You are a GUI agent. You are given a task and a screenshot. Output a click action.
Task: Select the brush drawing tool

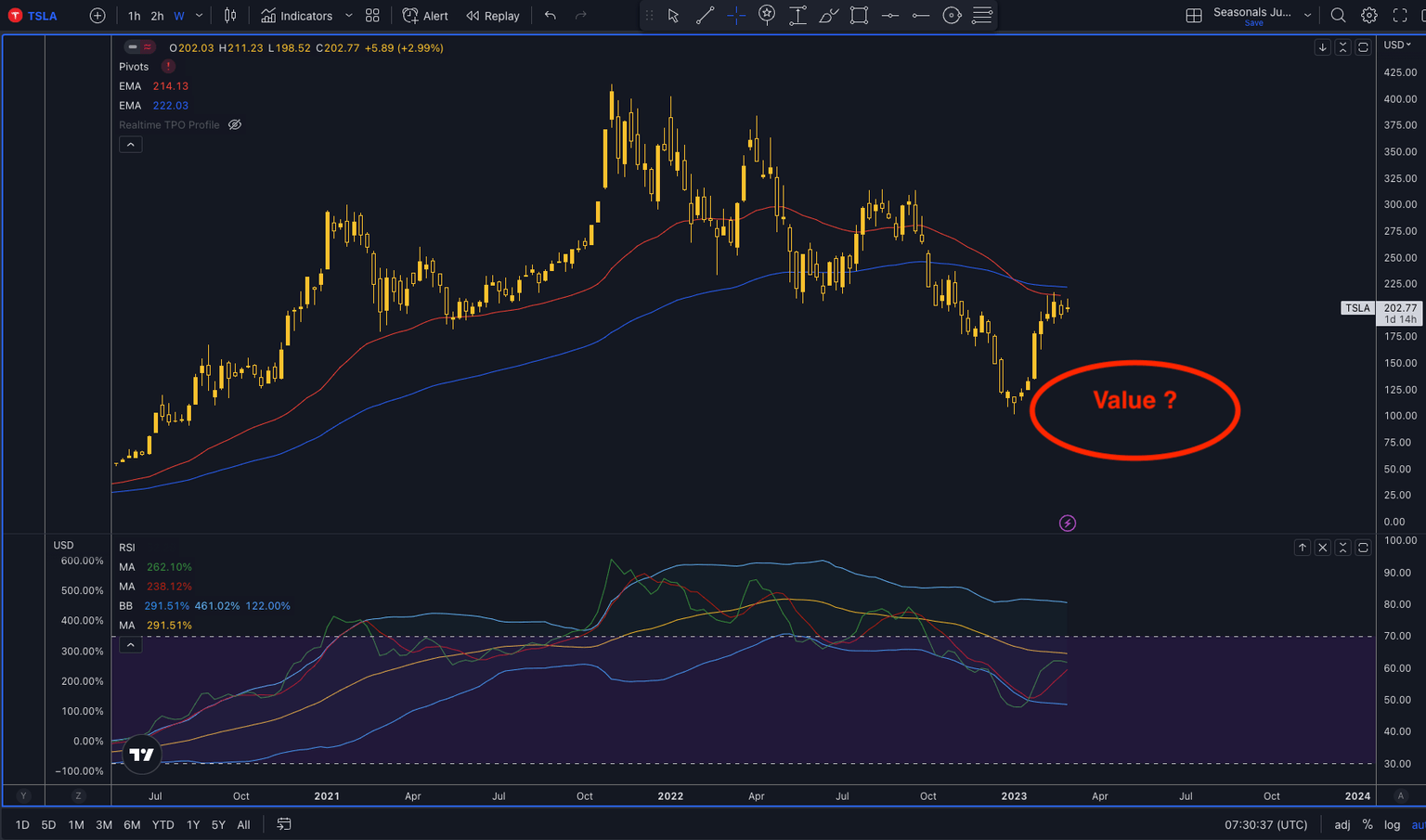point(828,16)
